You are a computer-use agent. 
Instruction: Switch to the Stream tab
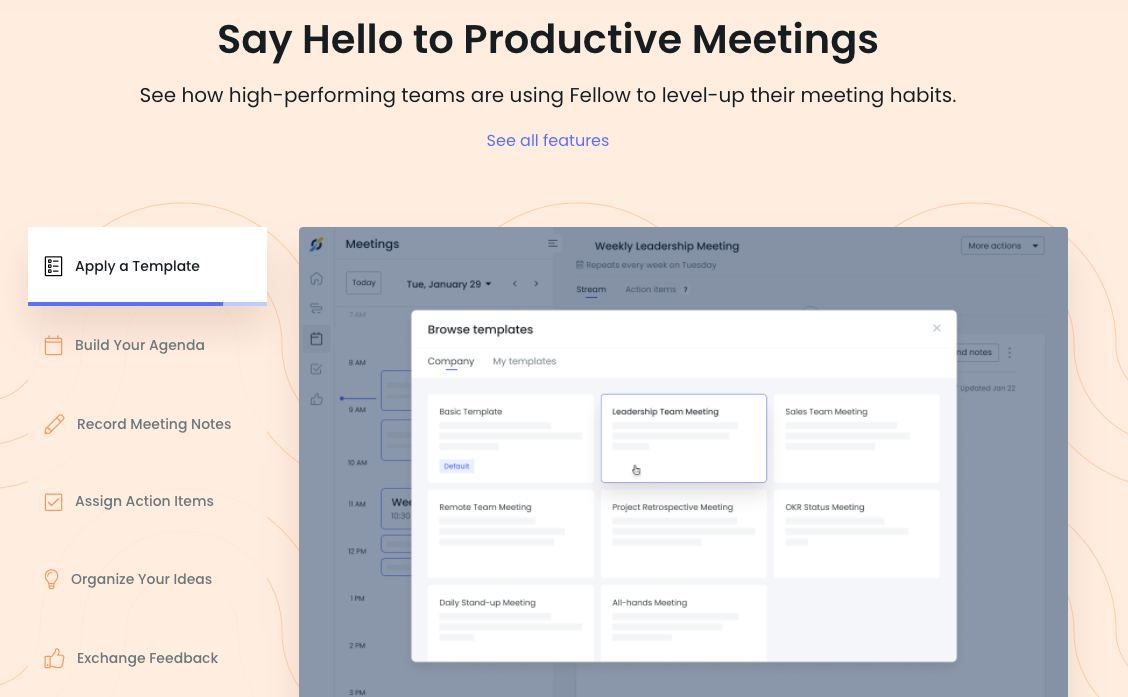[591, 289]
